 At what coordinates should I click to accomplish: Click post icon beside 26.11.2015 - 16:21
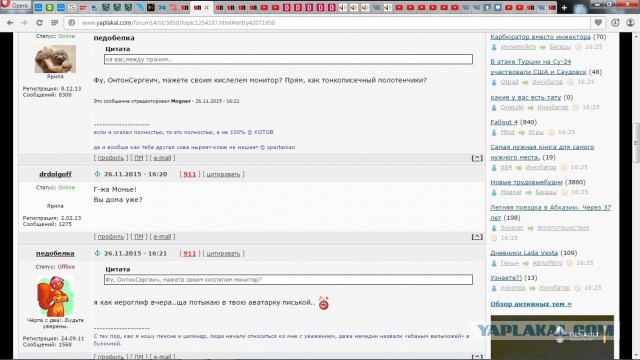coord(97,253)
